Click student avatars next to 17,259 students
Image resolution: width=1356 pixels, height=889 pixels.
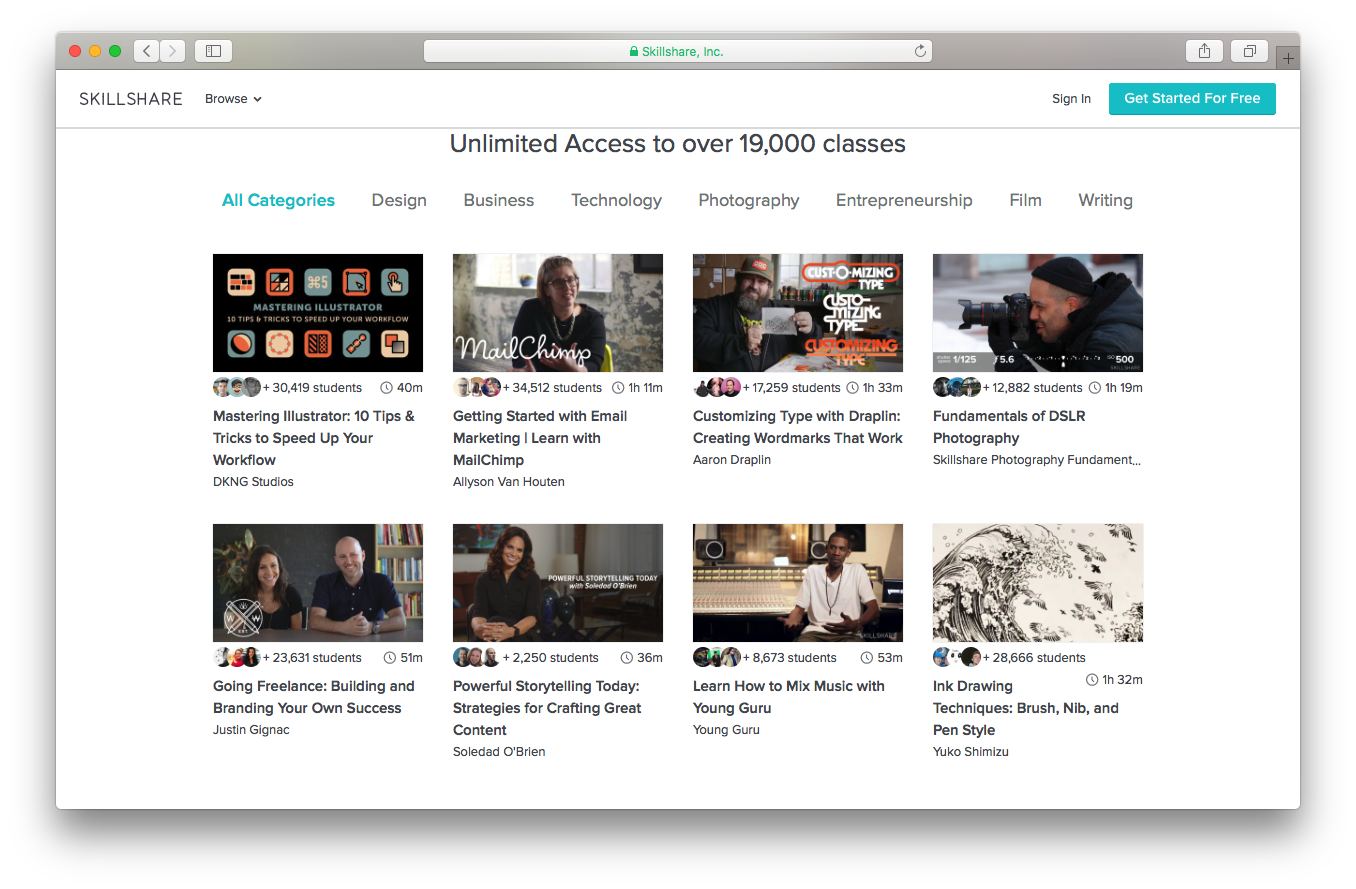717,387
